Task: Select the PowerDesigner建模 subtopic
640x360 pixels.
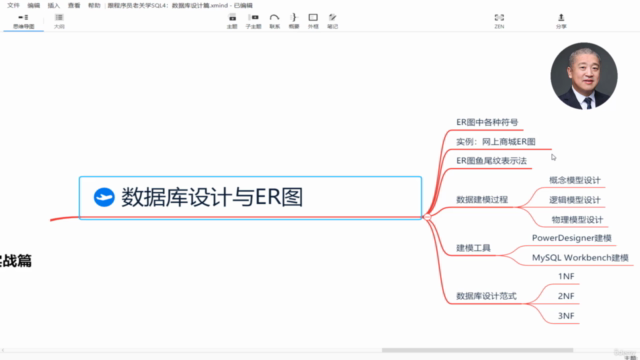Action: [571, 238]
